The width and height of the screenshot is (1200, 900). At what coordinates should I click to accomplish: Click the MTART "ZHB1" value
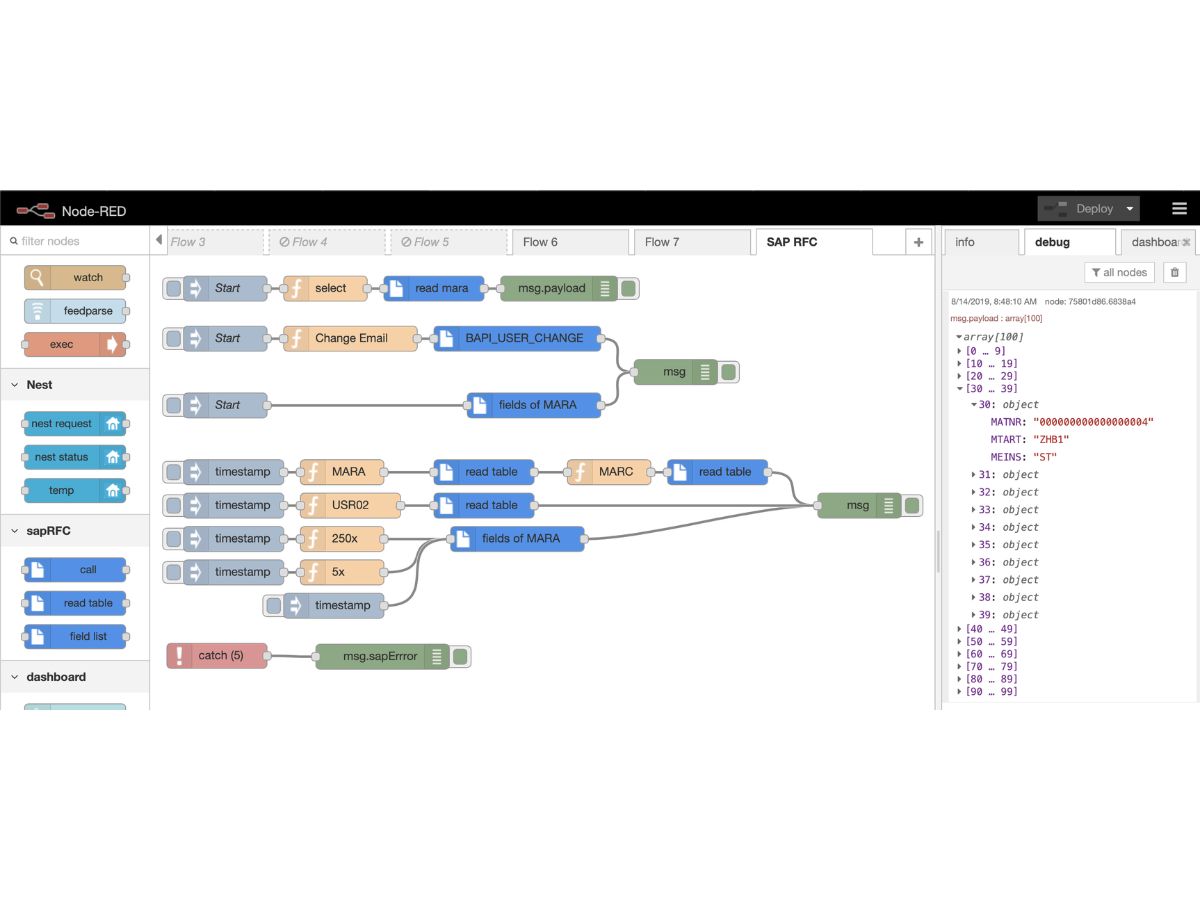[1051, 439]
